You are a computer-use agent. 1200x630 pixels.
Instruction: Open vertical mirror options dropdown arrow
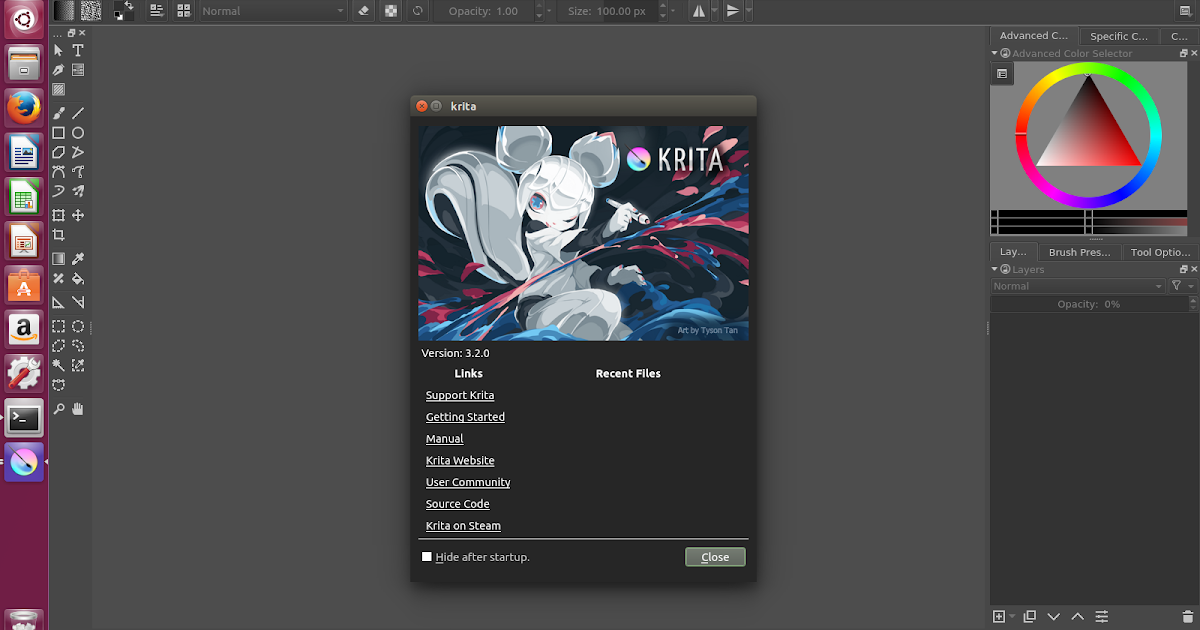[x=749, y=11]
